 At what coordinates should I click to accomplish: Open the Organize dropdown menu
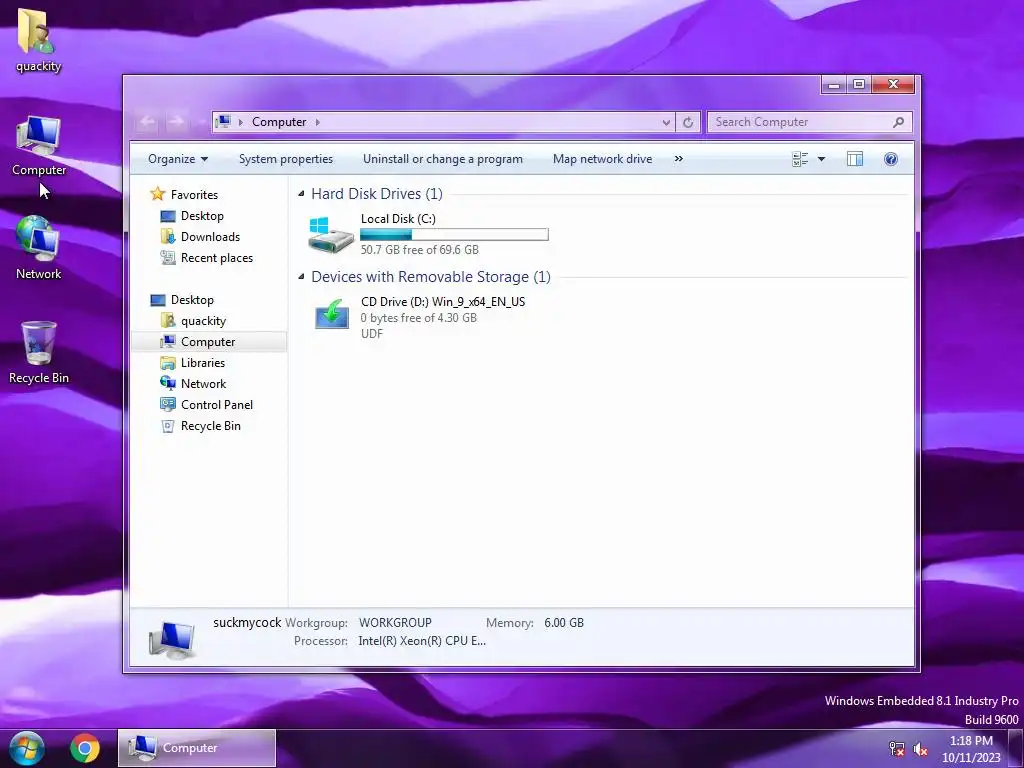coord(178,159)
